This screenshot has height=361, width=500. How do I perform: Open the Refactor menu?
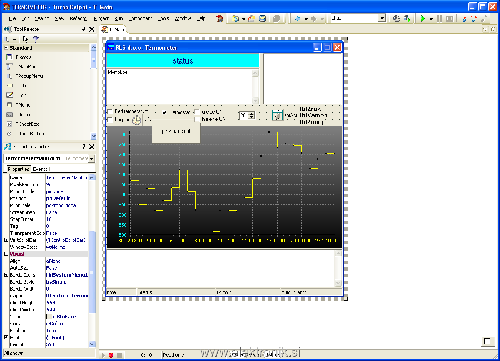point(78,19)
